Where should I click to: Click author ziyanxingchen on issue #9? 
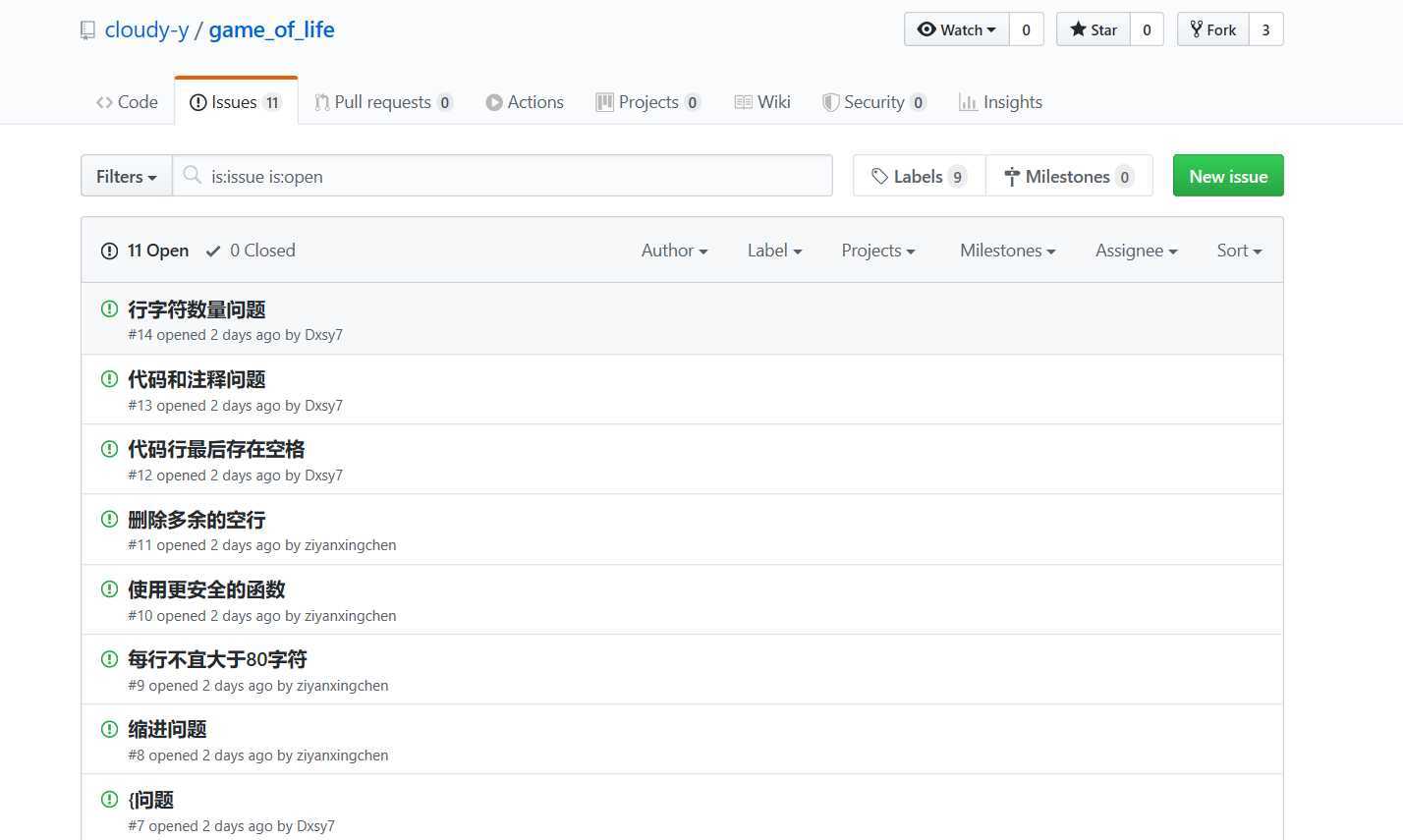click(x=343, y=686)
